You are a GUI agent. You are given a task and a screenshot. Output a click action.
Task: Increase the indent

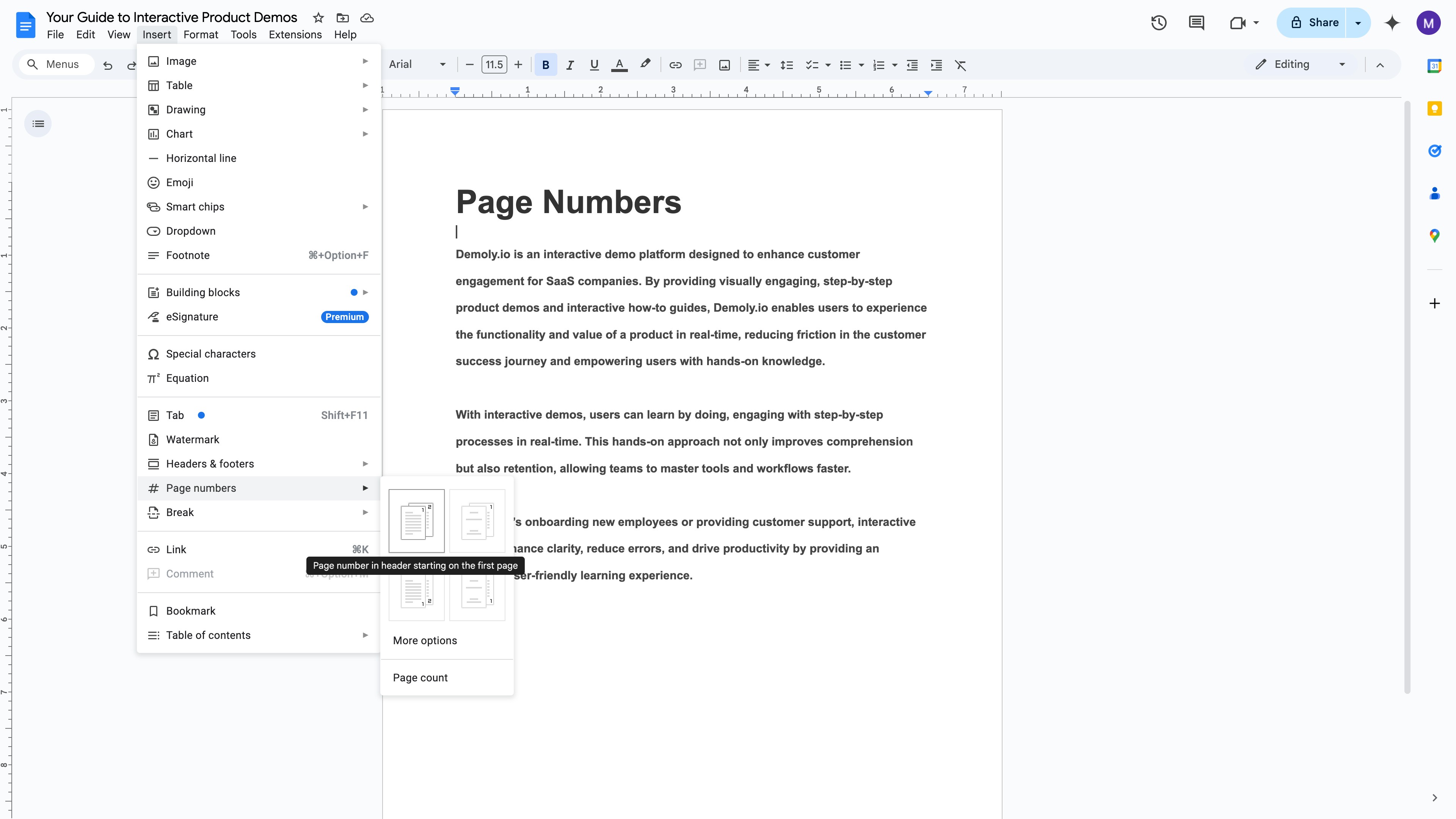(x=936, y=65)
